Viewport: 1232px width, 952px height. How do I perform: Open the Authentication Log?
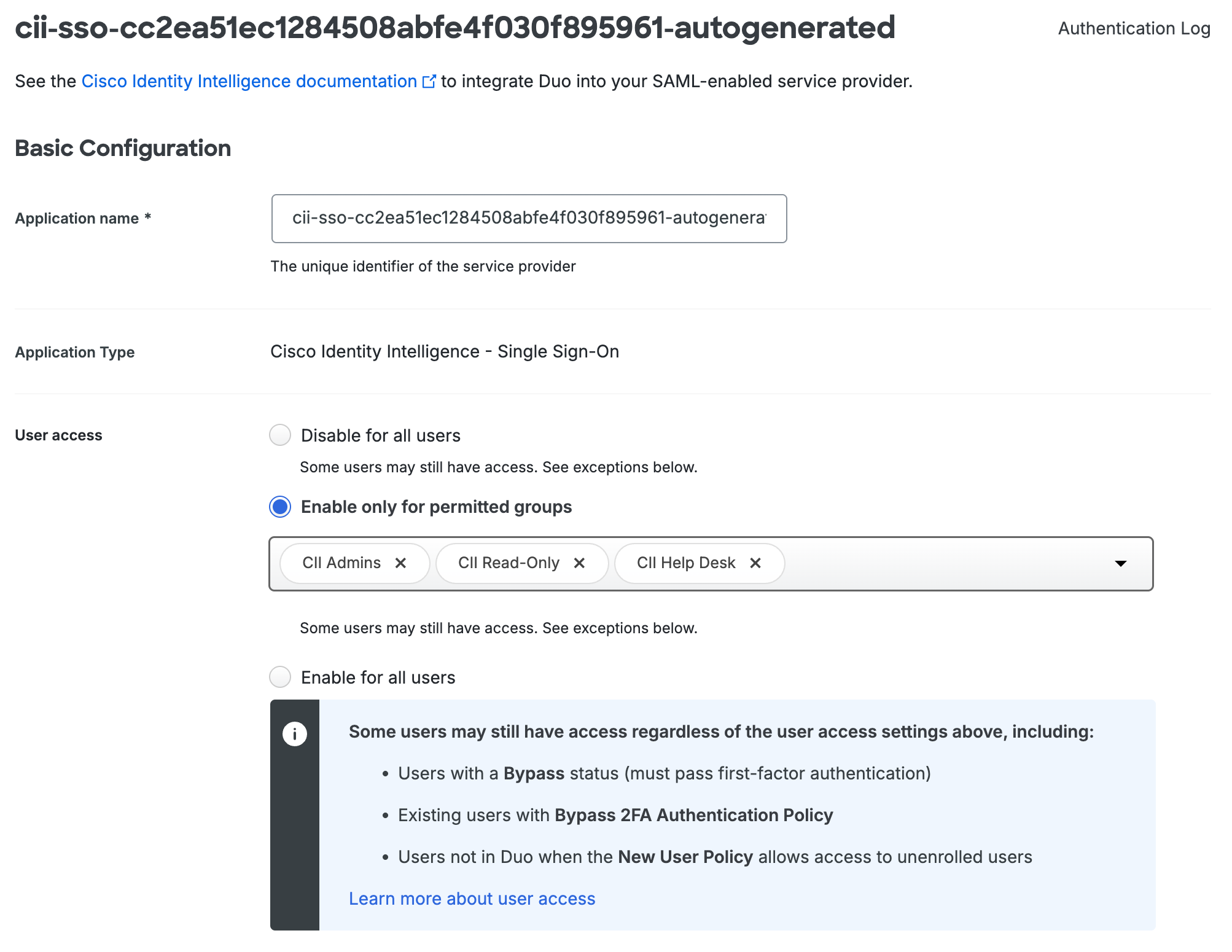coord(1133,28)
